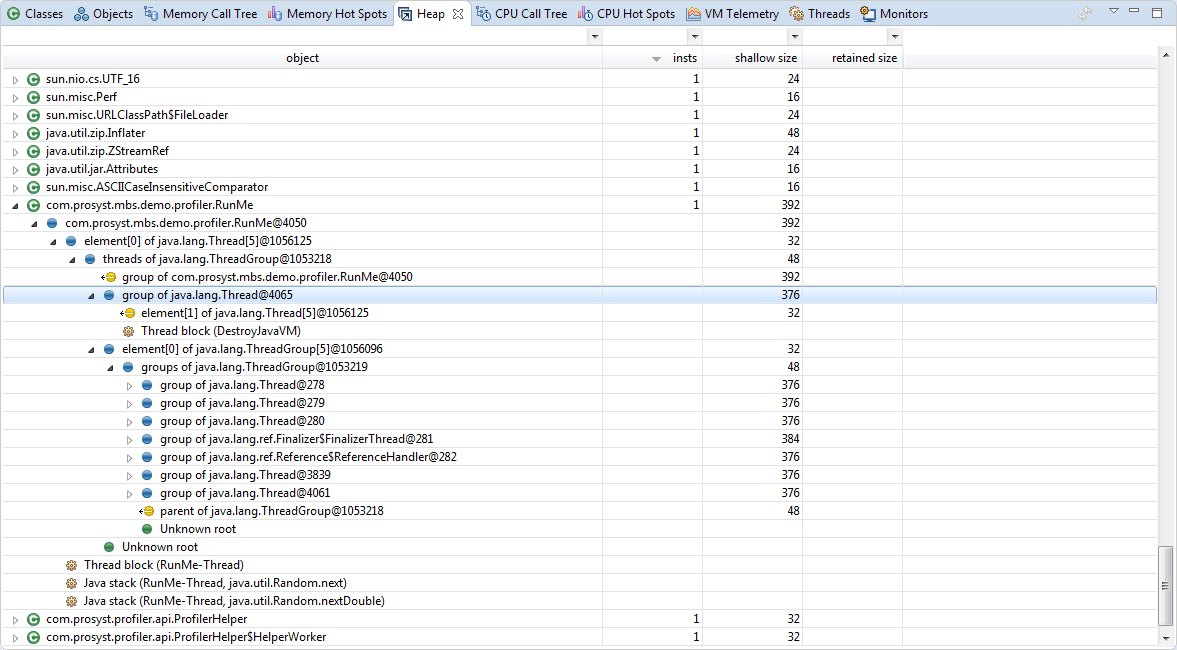This screenshot has height=650, width=1177.
Task: Close the Heap tab
Action: [458, 14]
